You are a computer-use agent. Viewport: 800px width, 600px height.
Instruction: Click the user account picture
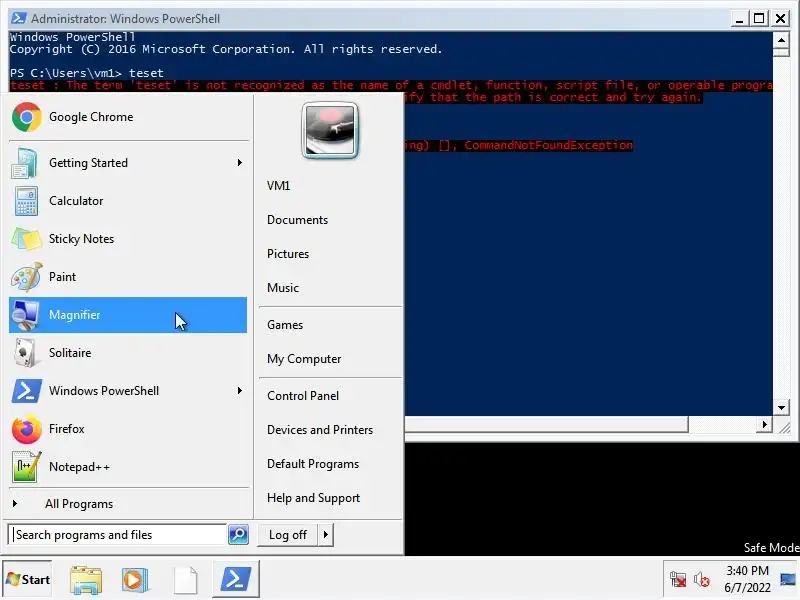(x=330, y=130)
